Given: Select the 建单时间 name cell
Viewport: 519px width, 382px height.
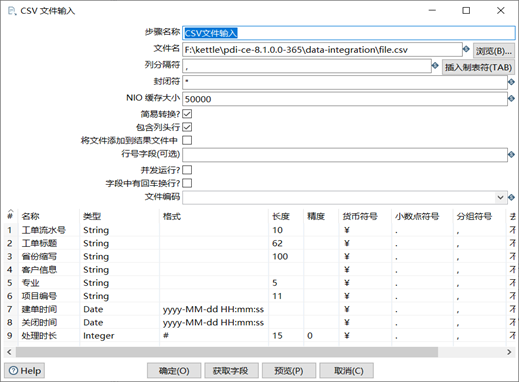Looking at the screenshot, I should point(49,309).
